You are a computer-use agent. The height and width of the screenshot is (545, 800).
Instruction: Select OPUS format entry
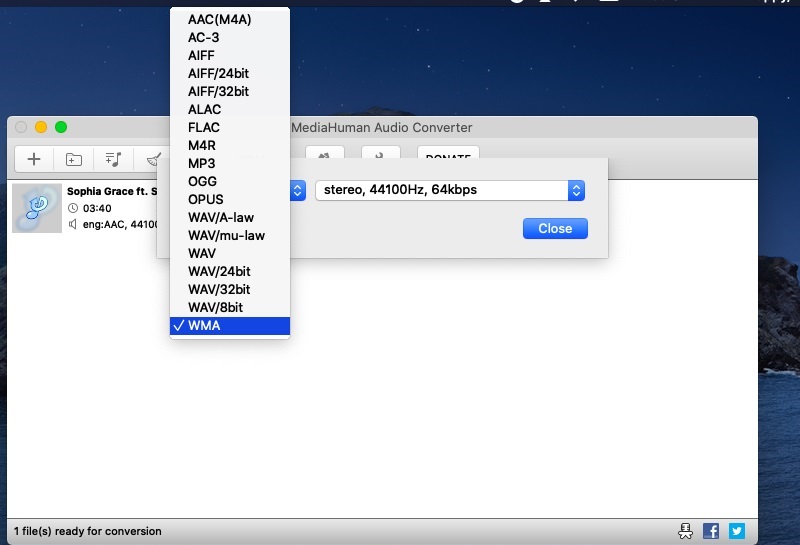230,200
